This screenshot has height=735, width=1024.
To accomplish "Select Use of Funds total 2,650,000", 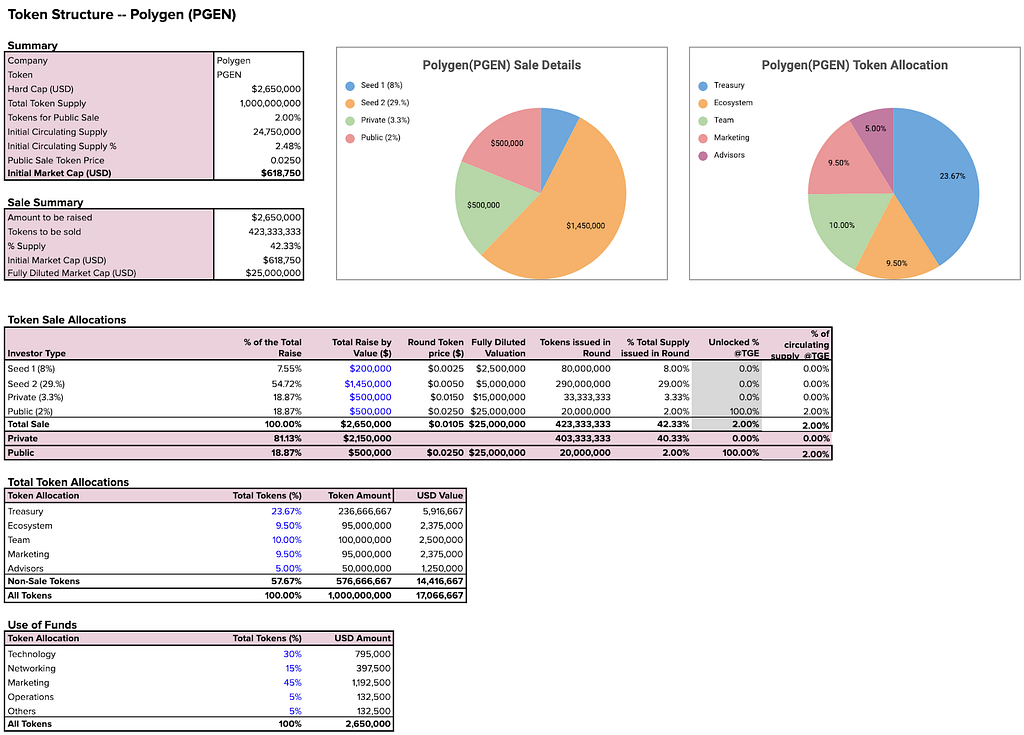I will (368, 724).
